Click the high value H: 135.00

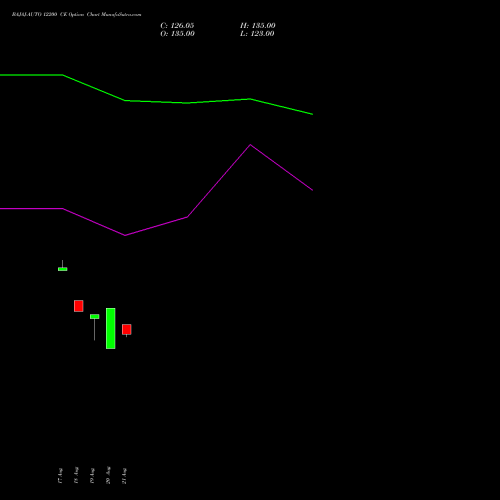pyautogui.click(x=258, y=26)
